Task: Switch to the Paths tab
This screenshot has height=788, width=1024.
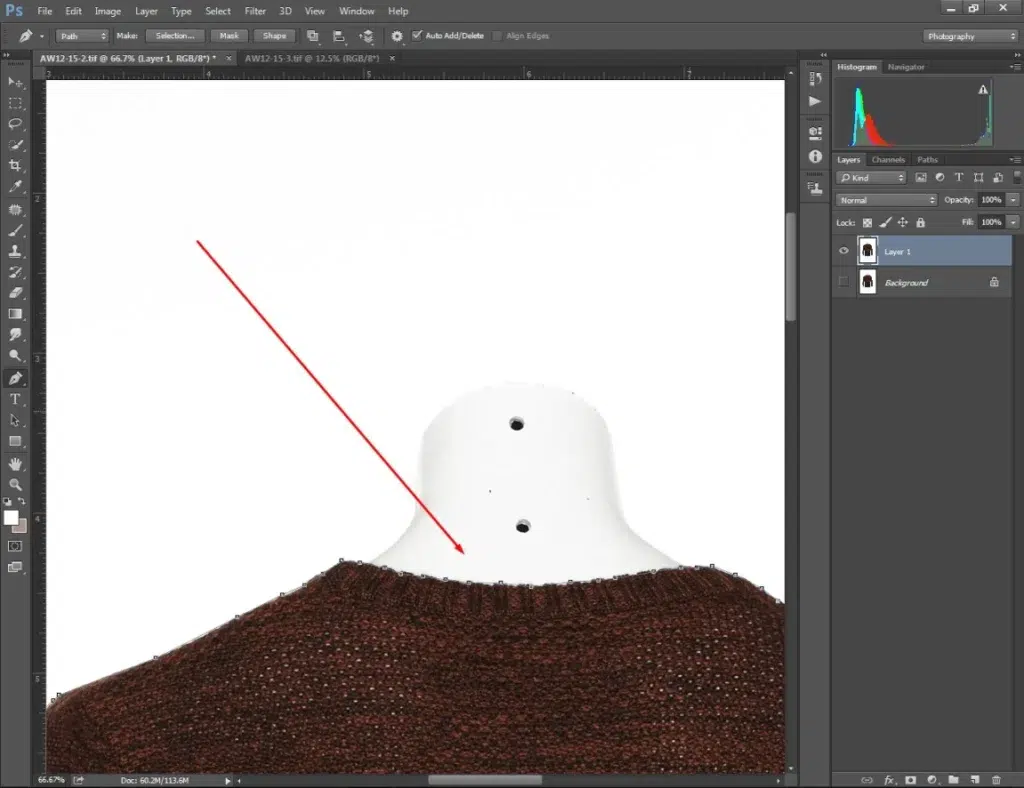Action: coord(927,159)
